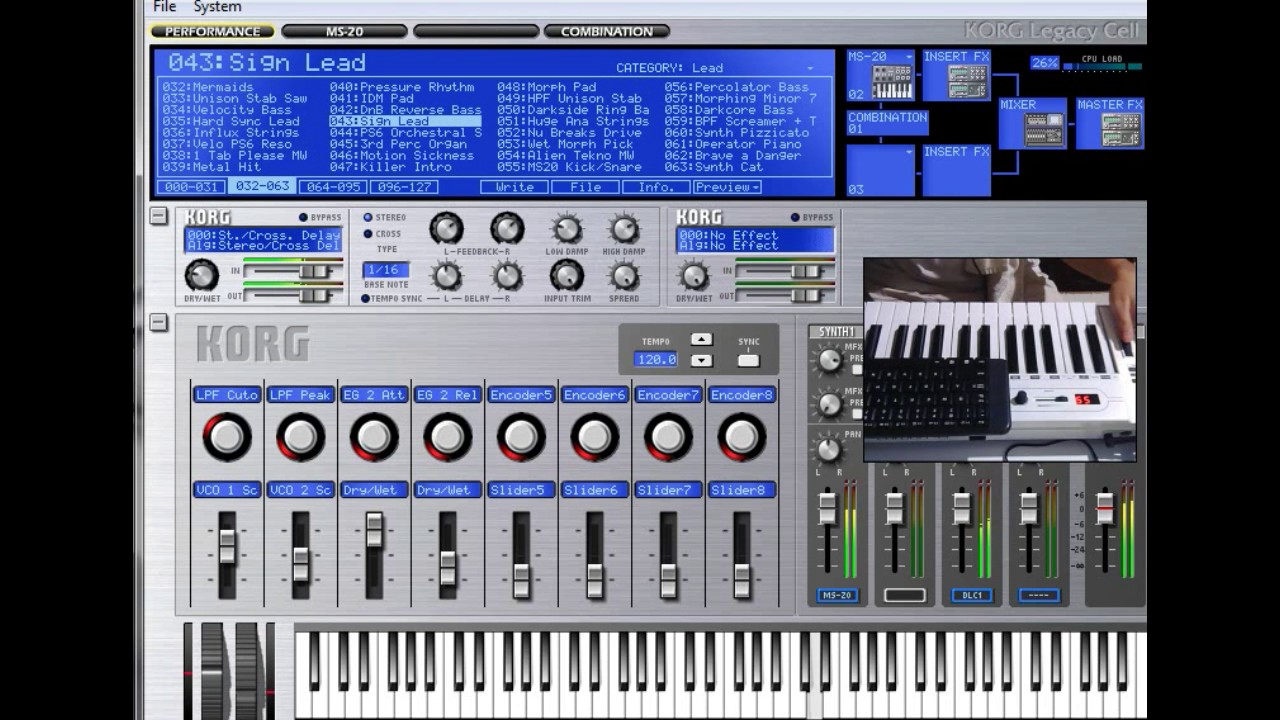Click the L Delay knob
Image resolution: width=1280 pixels, height=720 pixels.
pos(447,276)
